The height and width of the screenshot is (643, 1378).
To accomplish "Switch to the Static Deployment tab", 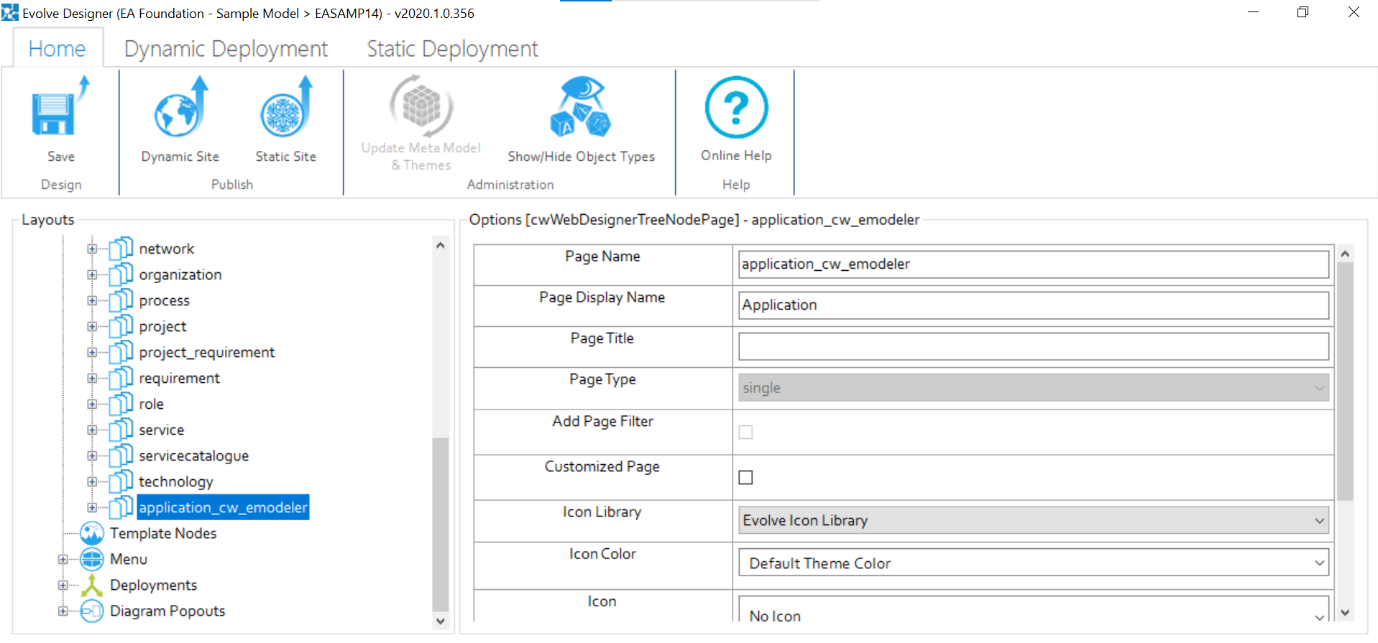I will 452,49.
